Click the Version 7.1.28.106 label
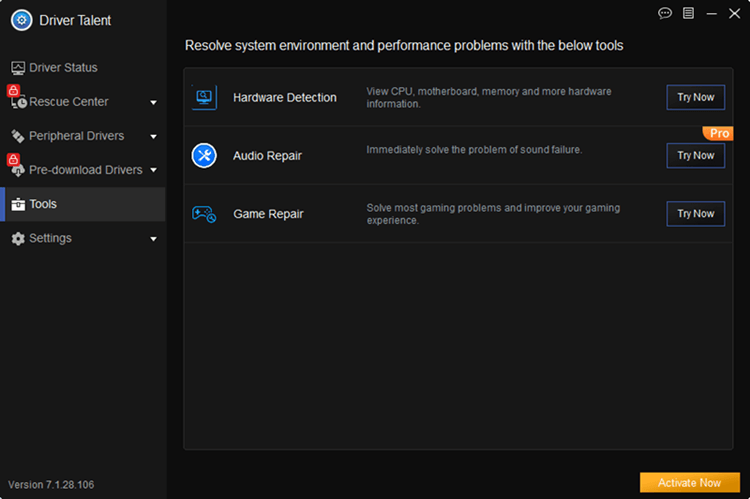Screen dimensions: 750x499 51,485
